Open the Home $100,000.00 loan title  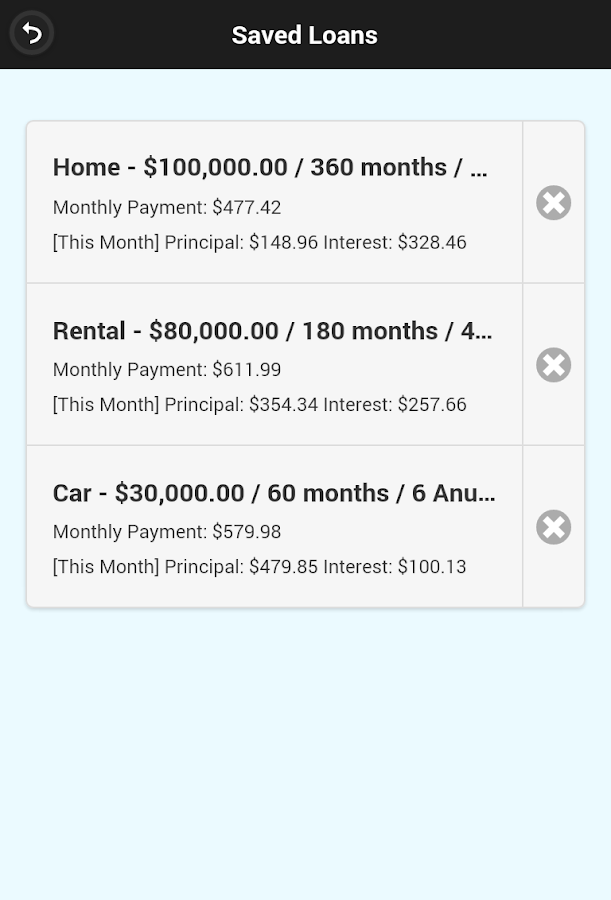pyautogui.click(x=270, y=167)
